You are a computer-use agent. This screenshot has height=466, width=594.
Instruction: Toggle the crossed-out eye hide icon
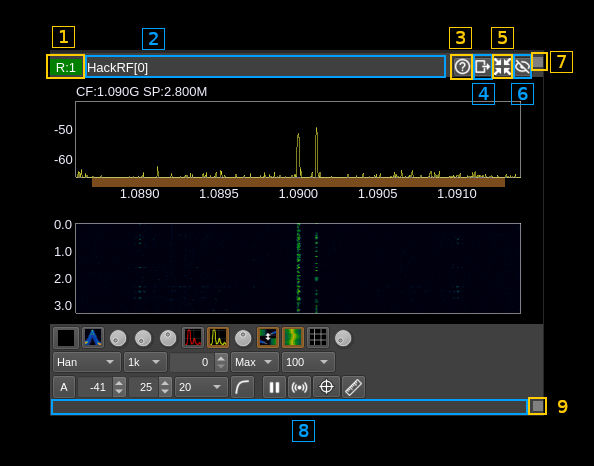click(522, 67)
